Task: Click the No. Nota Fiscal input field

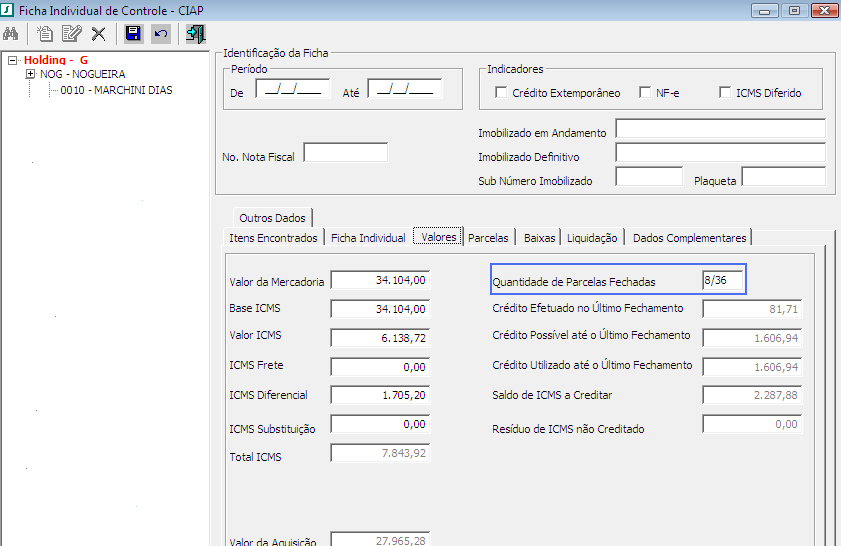Action: pyautogui.click(x=345, y=153)
